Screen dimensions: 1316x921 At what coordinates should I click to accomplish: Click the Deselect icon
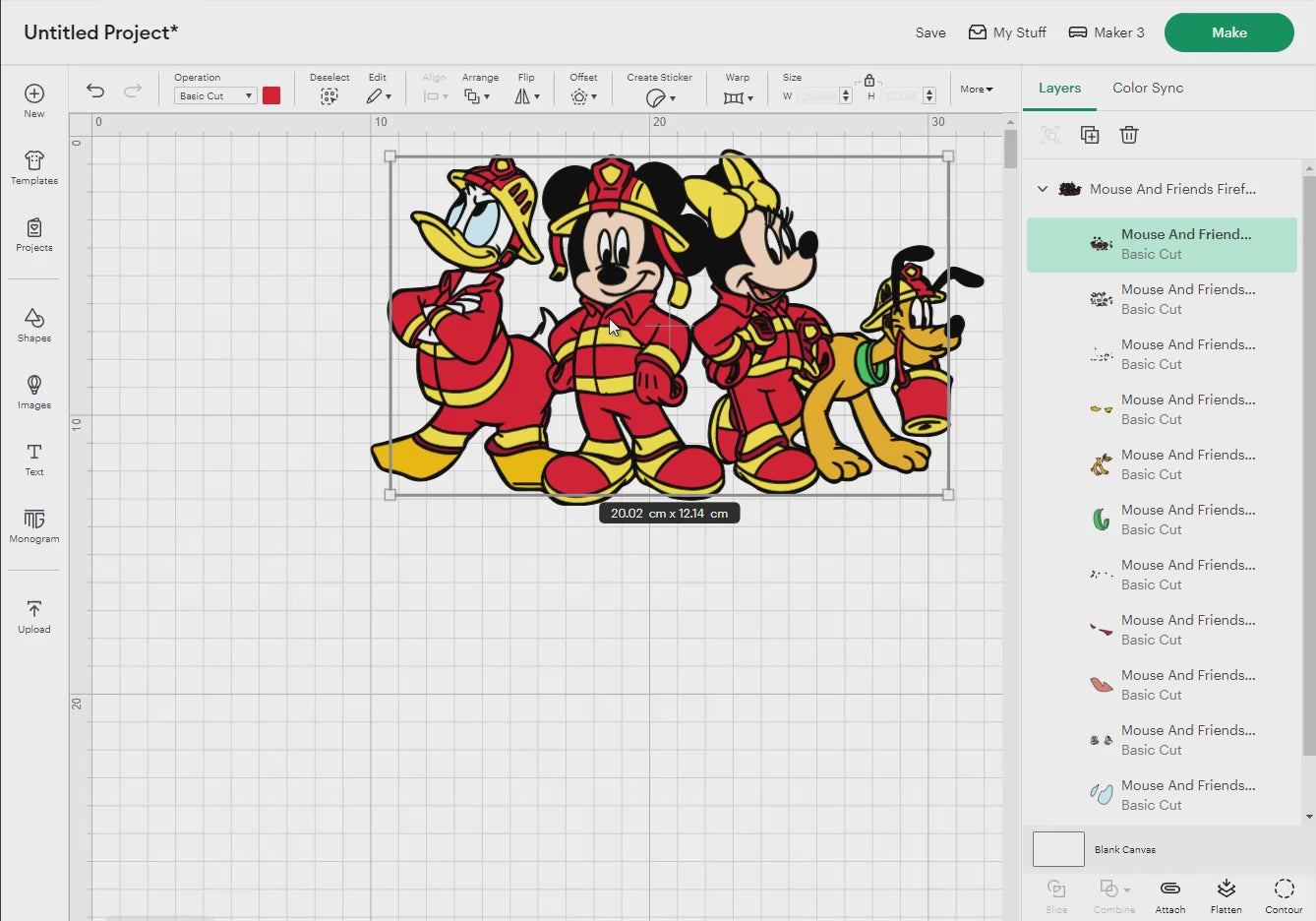329,96
